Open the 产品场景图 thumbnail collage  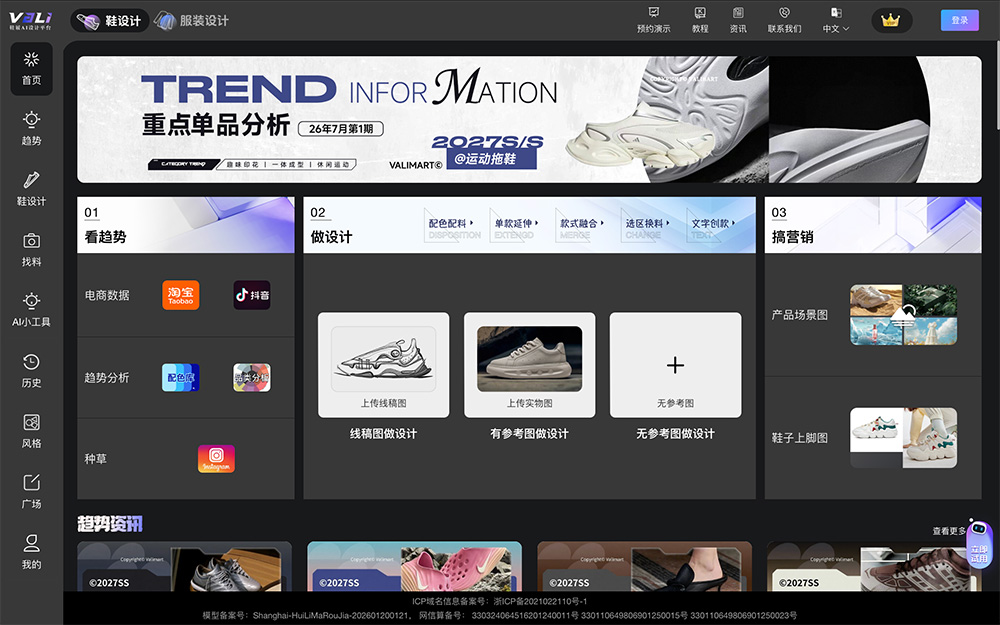(903, 315)
